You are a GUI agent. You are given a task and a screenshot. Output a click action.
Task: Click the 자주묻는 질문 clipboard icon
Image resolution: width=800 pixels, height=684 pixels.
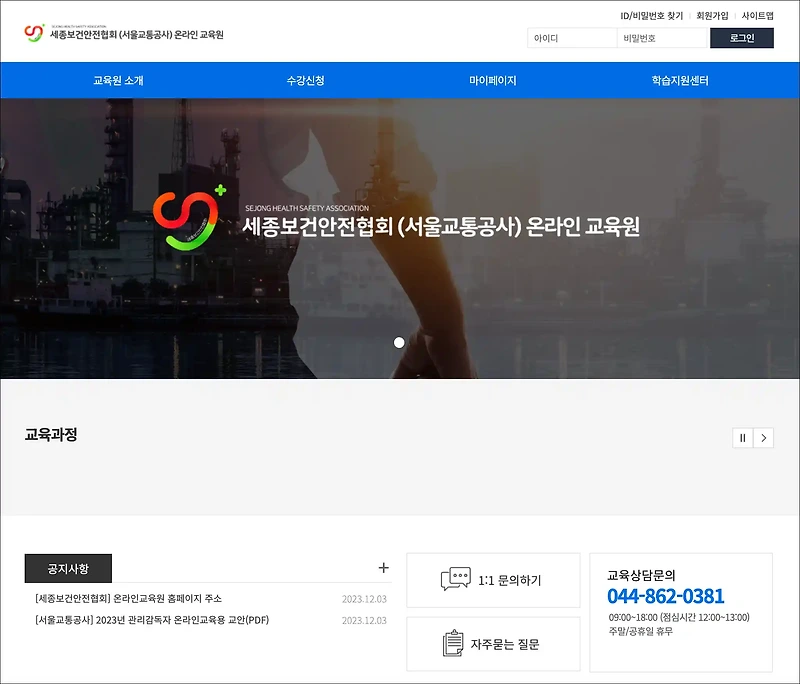click(455, 643)
